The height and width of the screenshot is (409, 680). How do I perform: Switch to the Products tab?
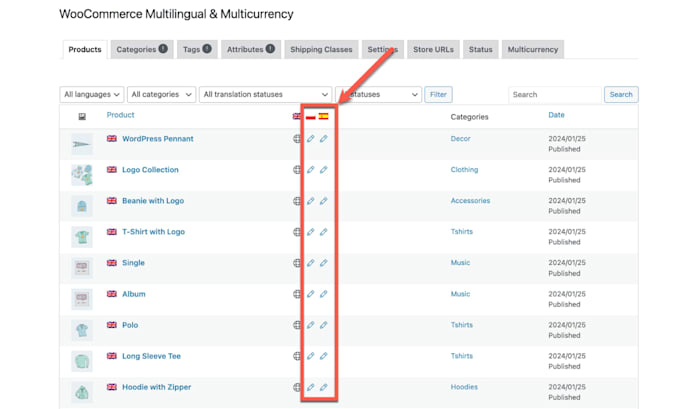point(85,49)
